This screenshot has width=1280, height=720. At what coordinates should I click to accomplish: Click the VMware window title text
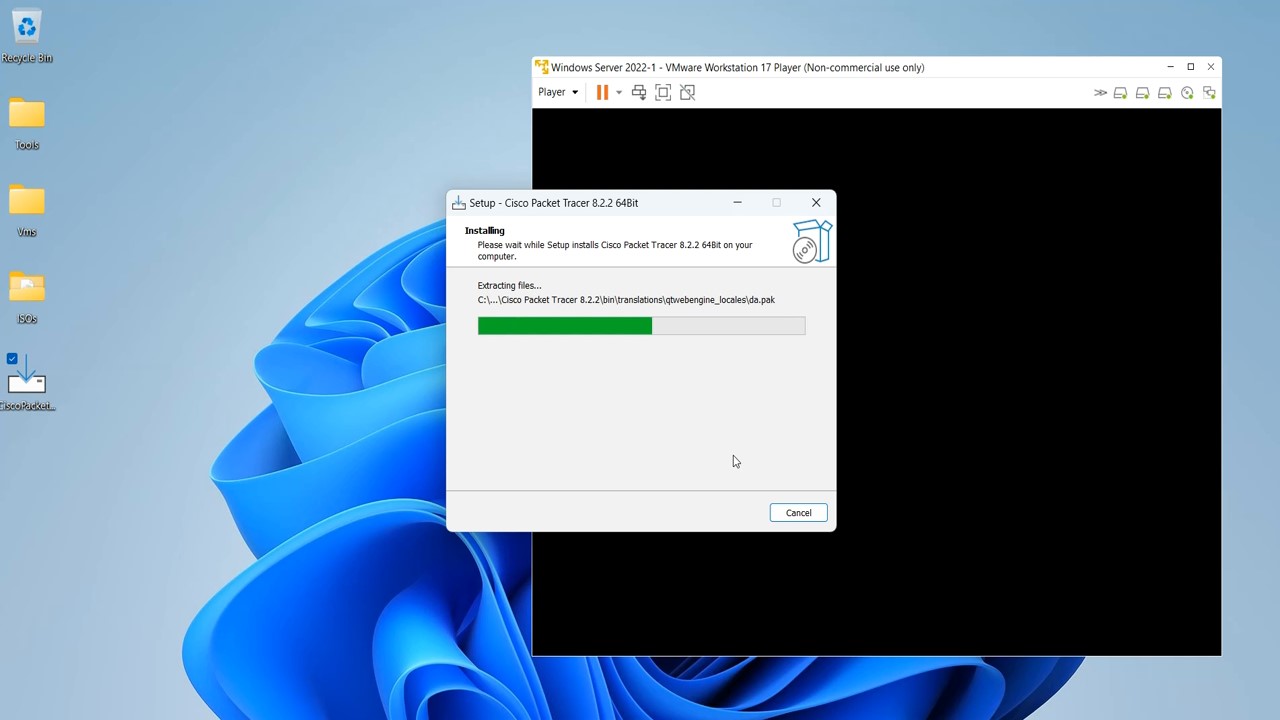click(737, 68)
